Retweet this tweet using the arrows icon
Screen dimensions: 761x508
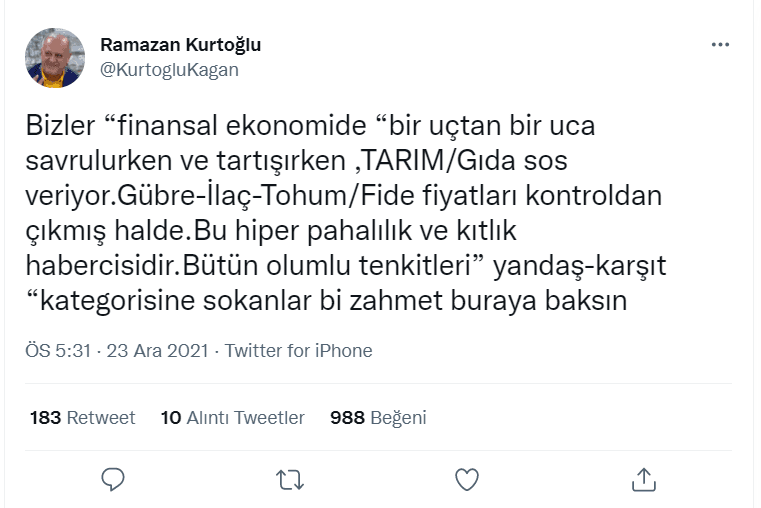[290, 480]
